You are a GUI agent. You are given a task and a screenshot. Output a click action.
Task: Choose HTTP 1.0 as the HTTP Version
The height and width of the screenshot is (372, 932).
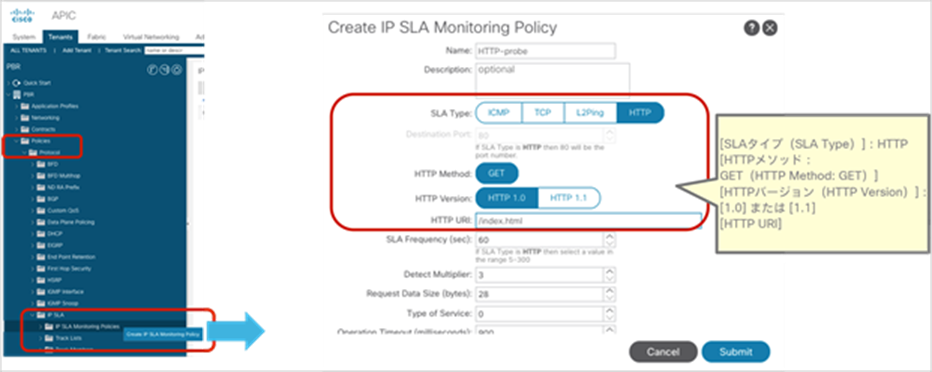[x=506, y=198]
